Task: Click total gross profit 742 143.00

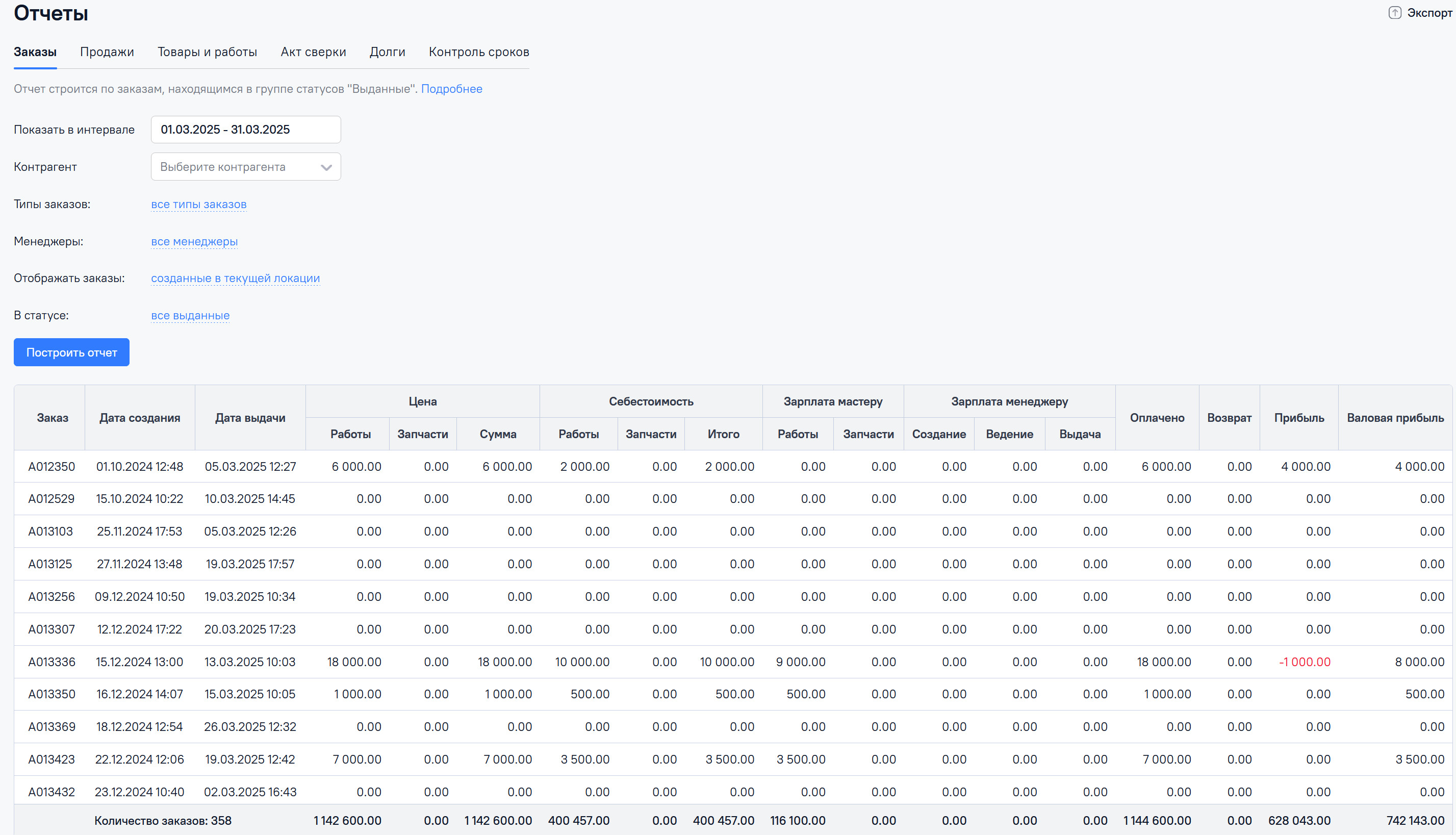Action: (x=1415, y=821)
